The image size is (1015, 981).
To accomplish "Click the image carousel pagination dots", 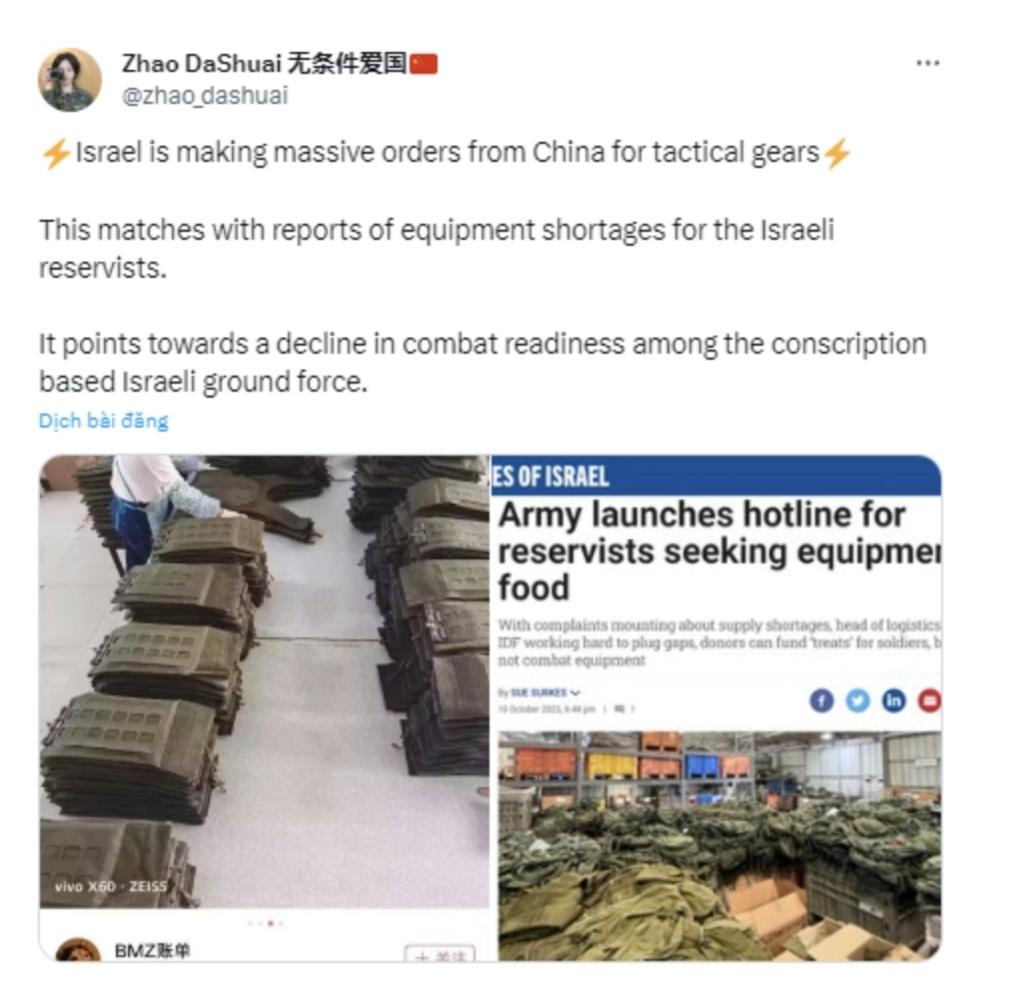I will click(265, 923).
